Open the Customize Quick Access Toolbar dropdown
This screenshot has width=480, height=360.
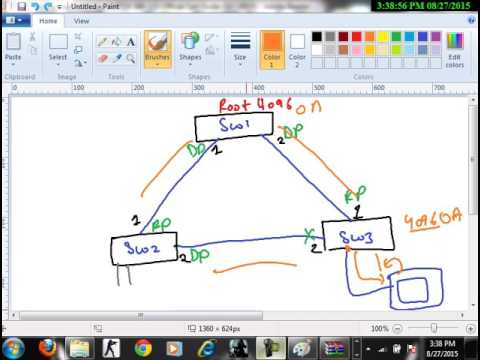click(x=60, y=7)
